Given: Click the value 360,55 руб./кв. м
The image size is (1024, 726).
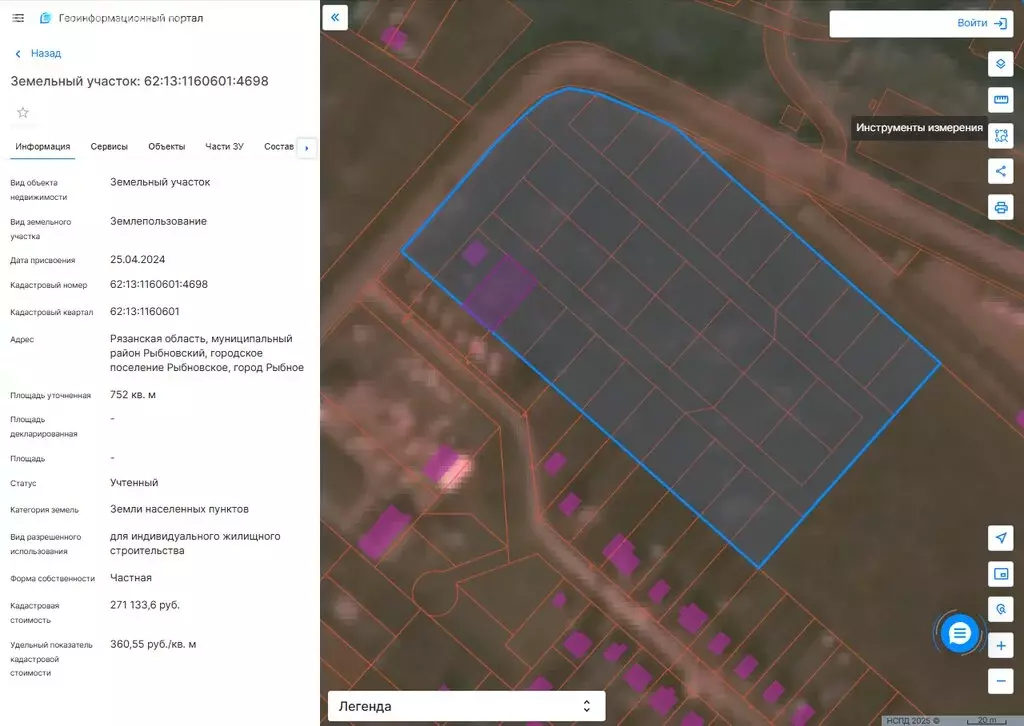Looking at the screenshot, I should (x=153, y=644).
